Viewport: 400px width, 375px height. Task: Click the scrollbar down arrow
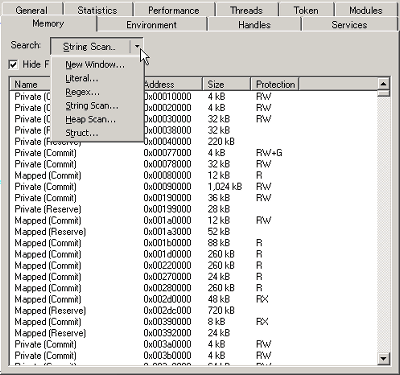point(384,359)
